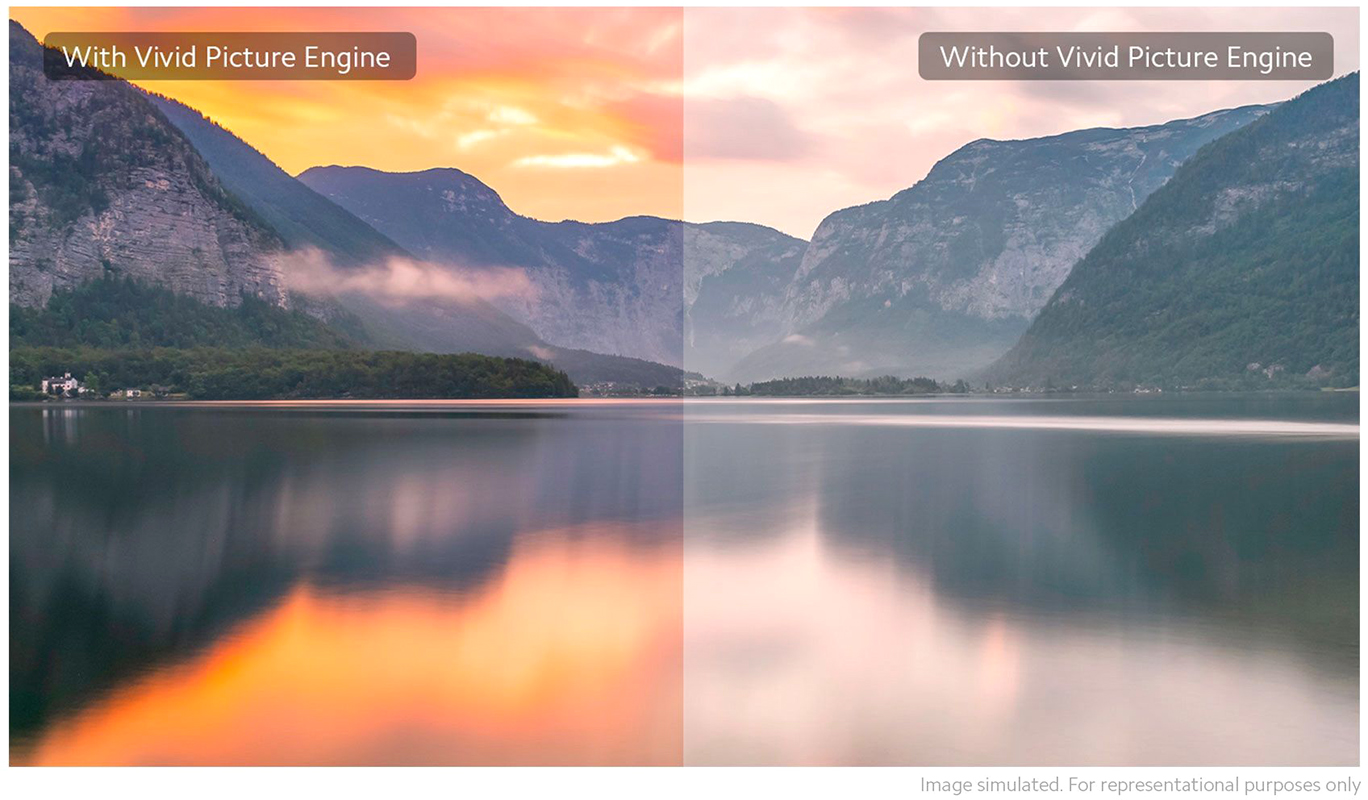Select the small tree-covered island mid-lake
Viewport: 1368px width, 800px height.
point(845,386)
